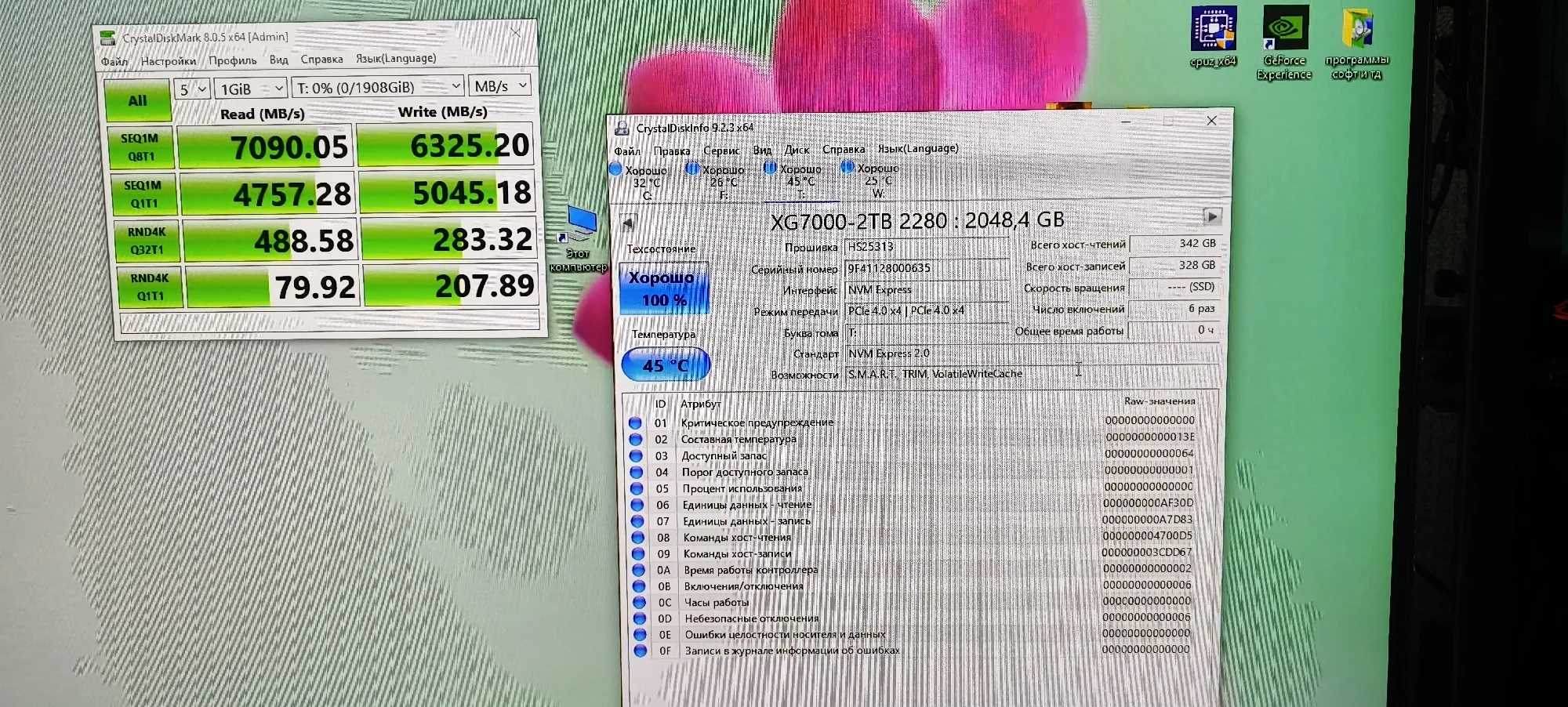This screenshot has width=1568, height=707.
Task: Click the total host writes value 328 GB
Action: pyautogui.click(x=1174, y=265)
